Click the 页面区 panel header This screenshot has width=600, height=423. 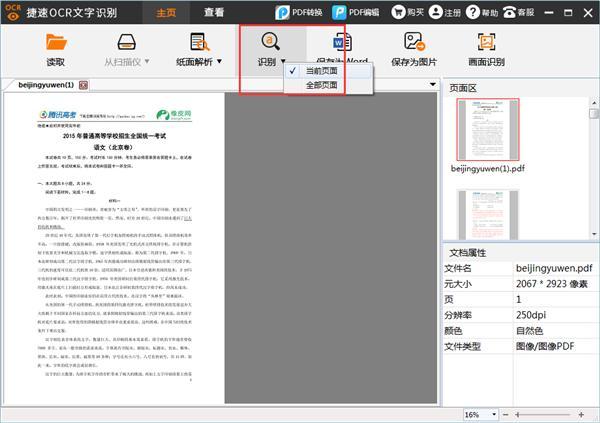click(463, 88)
